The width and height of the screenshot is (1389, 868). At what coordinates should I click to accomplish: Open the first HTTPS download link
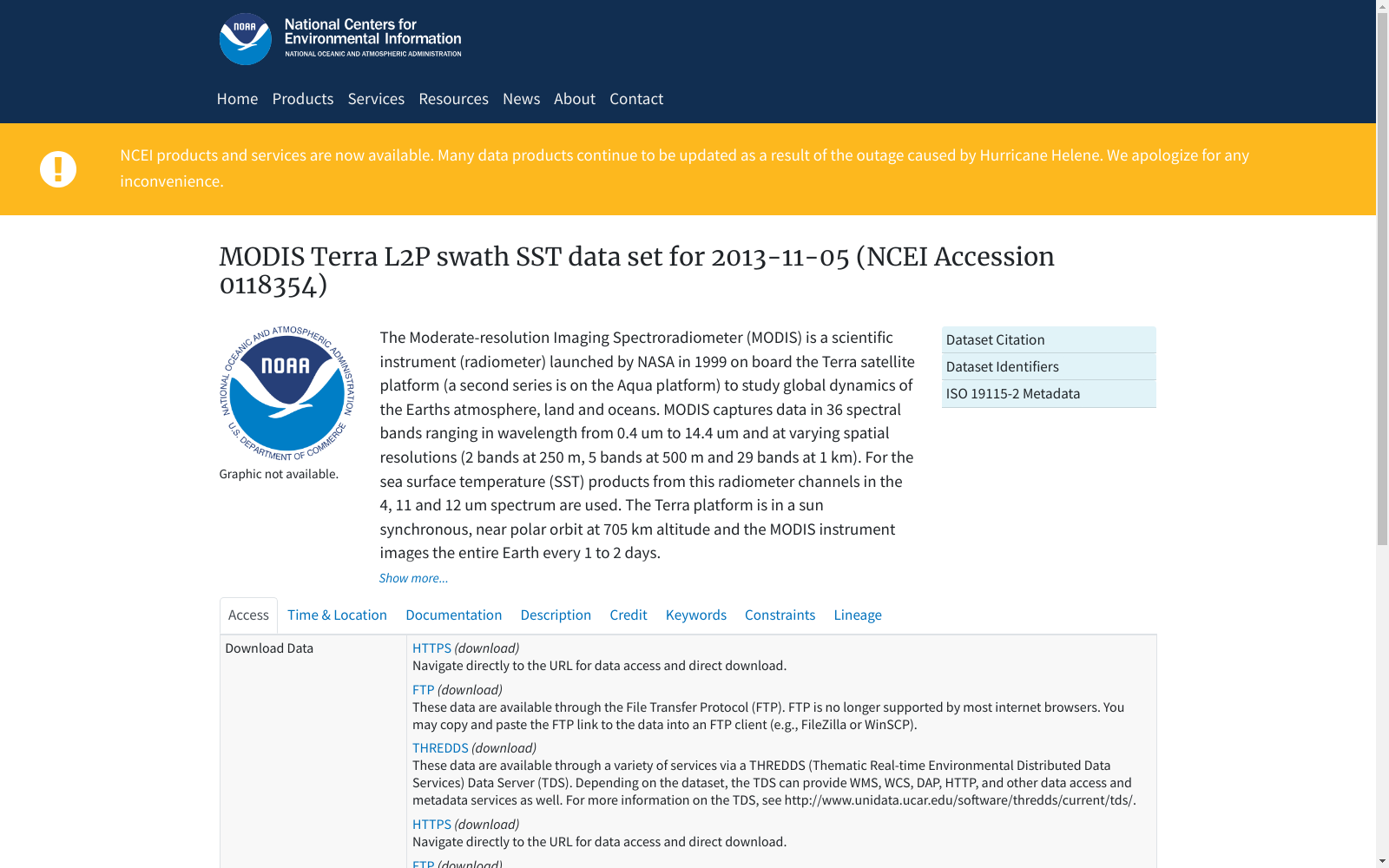431,648
